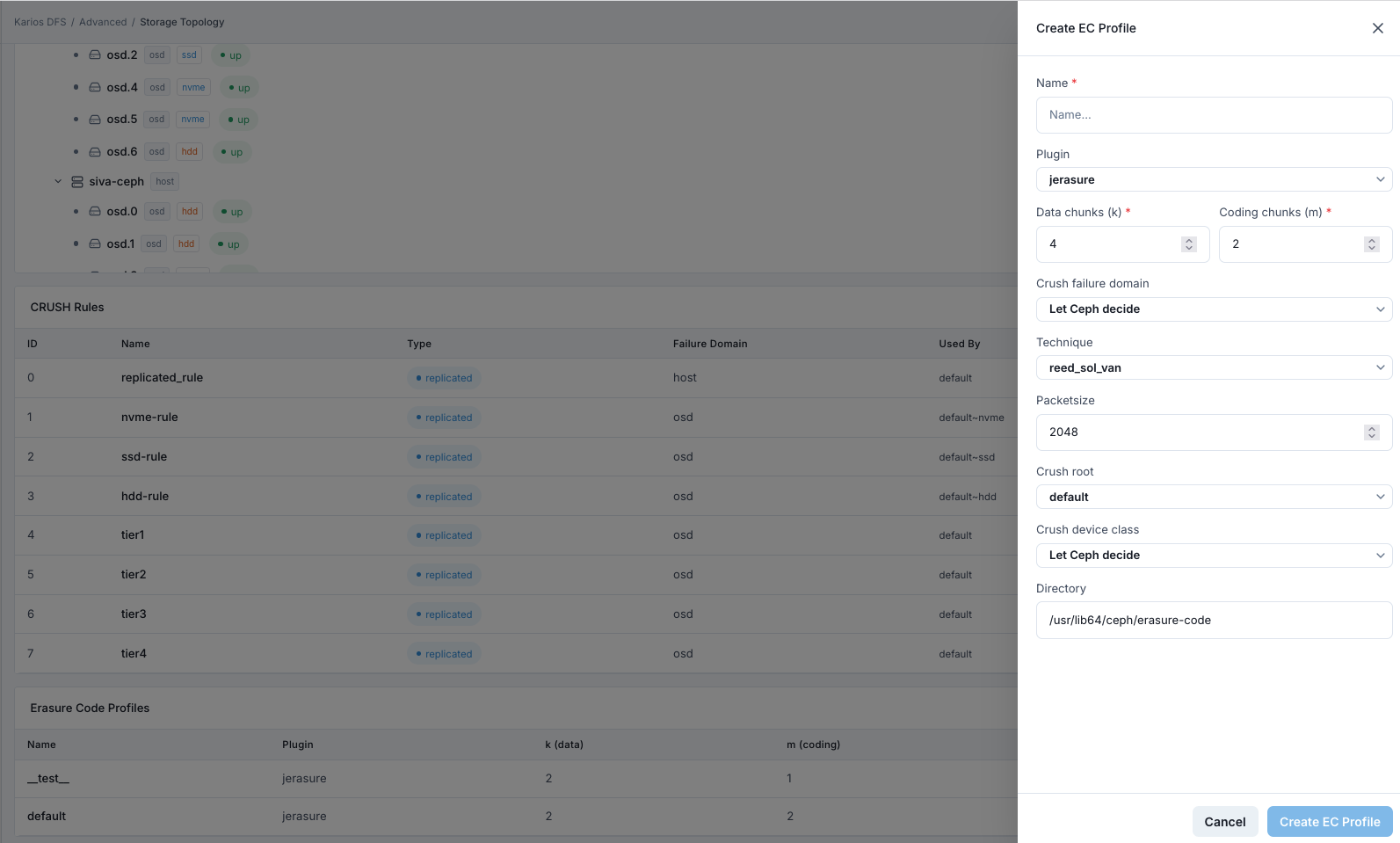Click the osd.0 disk icon
Screen dimensions: 1400x843
click(x=95, y=212)
